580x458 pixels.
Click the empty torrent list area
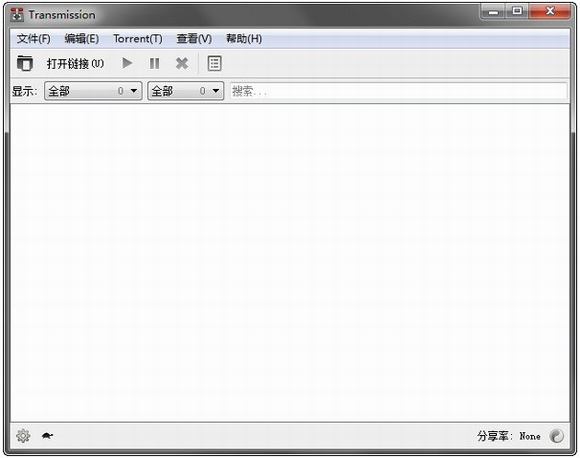[290, 263]
